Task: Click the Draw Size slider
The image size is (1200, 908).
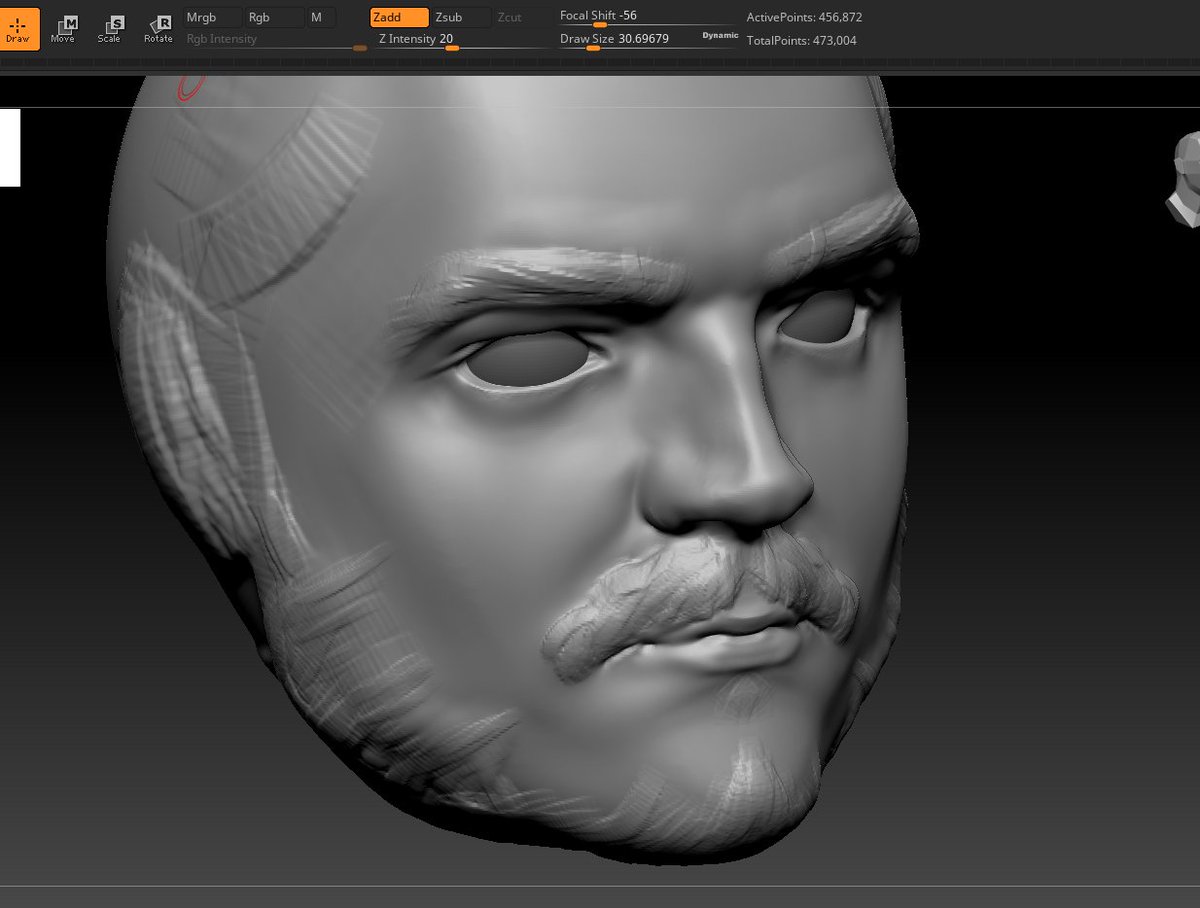Action: 628,40
